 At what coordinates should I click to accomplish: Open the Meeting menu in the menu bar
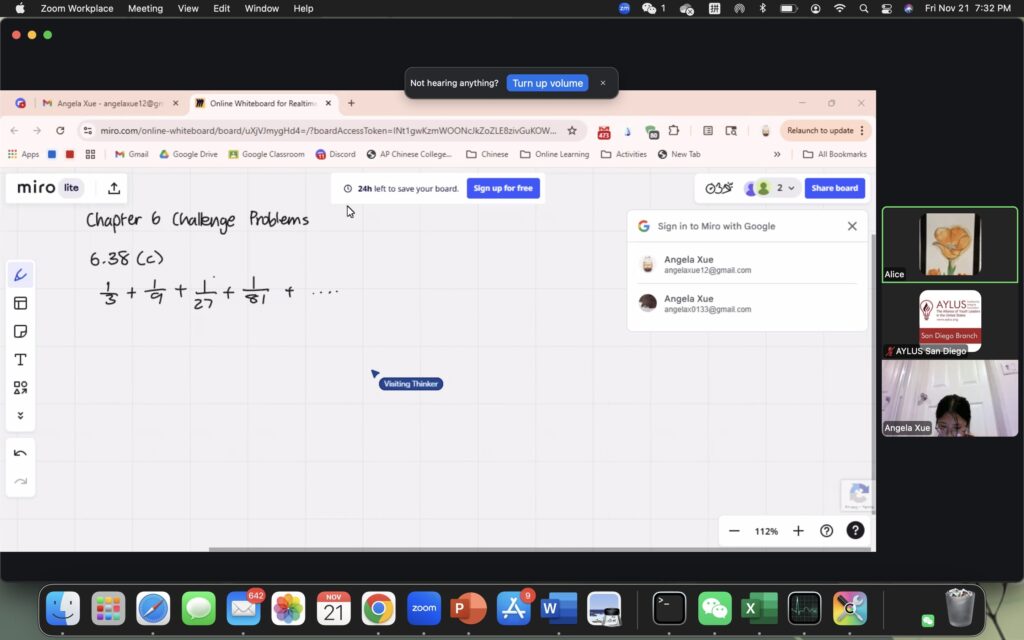click(x=145, y=9)
